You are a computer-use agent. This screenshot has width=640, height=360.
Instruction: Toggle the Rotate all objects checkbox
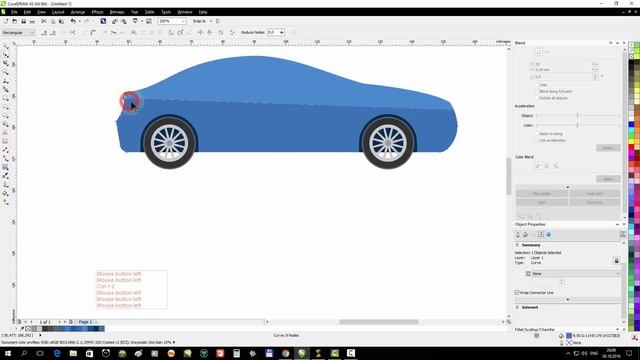[x=536, y=98]
